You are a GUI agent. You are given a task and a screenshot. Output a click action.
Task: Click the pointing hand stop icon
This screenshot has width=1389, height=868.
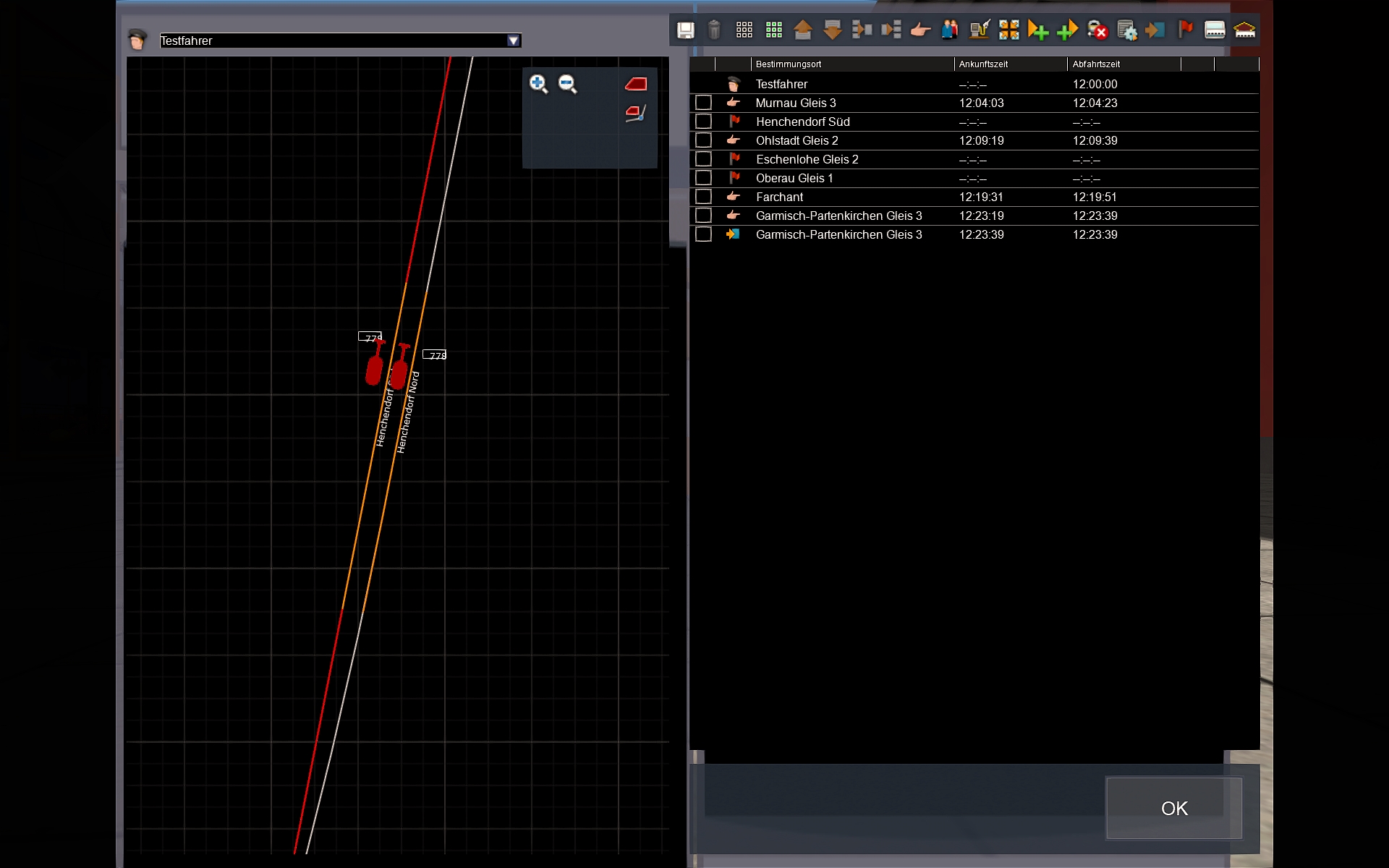pyautogui.click(x=920, y=30)
